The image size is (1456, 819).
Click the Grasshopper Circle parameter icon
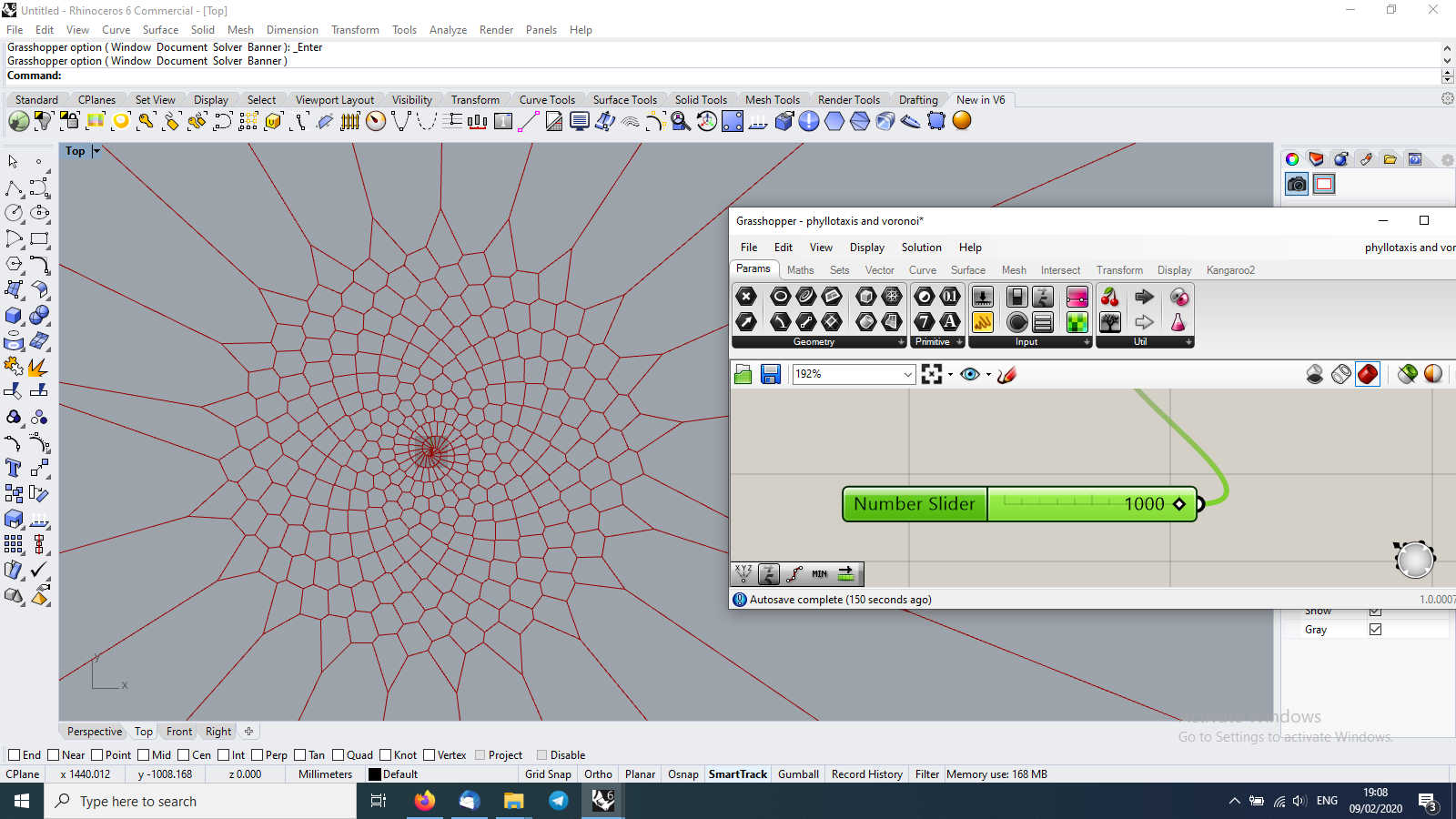coord(780,296)
